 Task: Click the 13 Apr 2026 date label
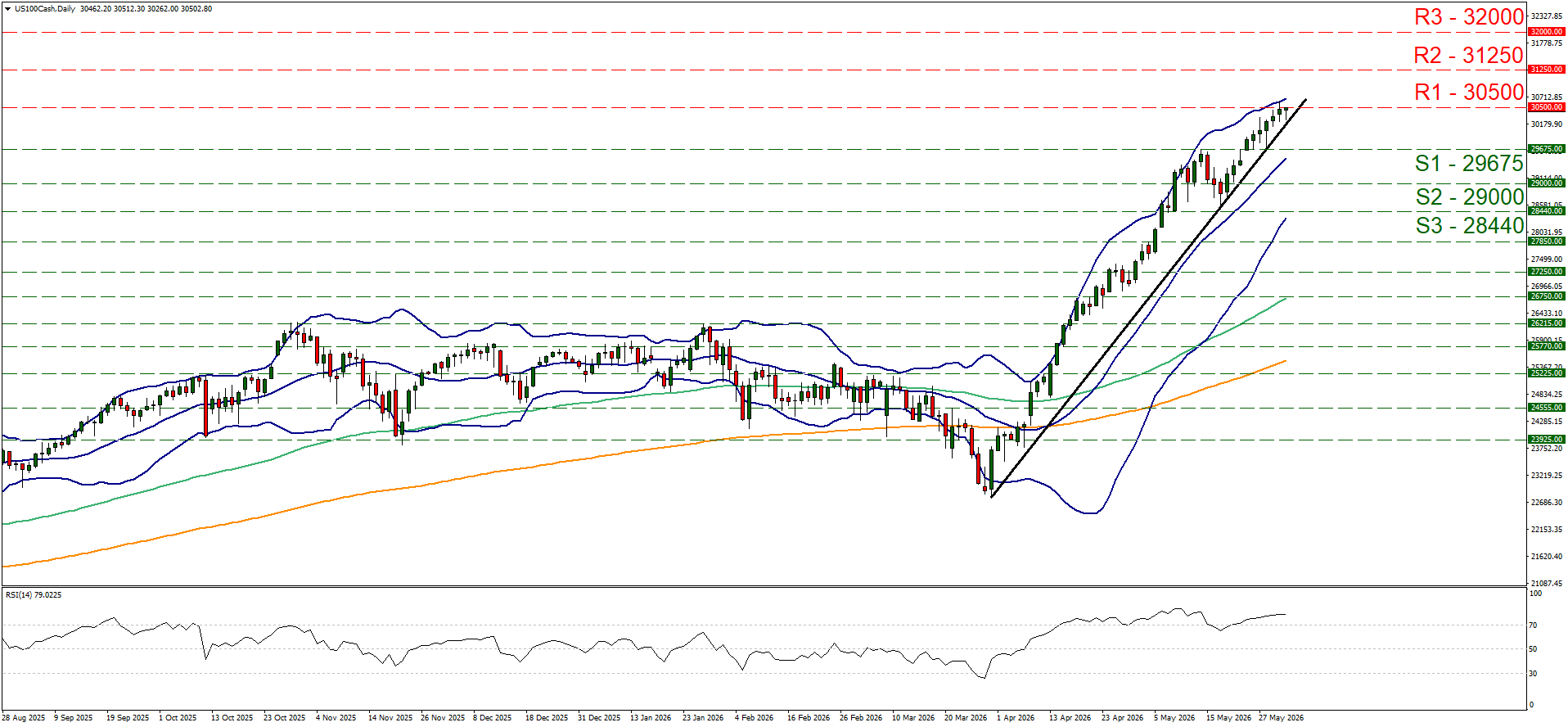(x=1070, y=718)
